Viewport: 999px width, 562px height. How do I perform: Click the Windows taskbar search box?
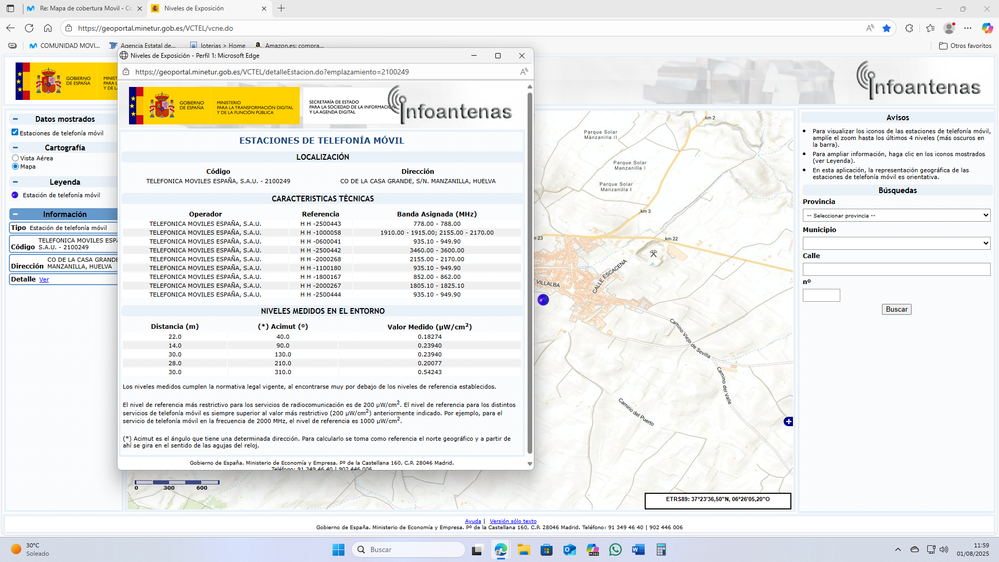pos(408,549)
